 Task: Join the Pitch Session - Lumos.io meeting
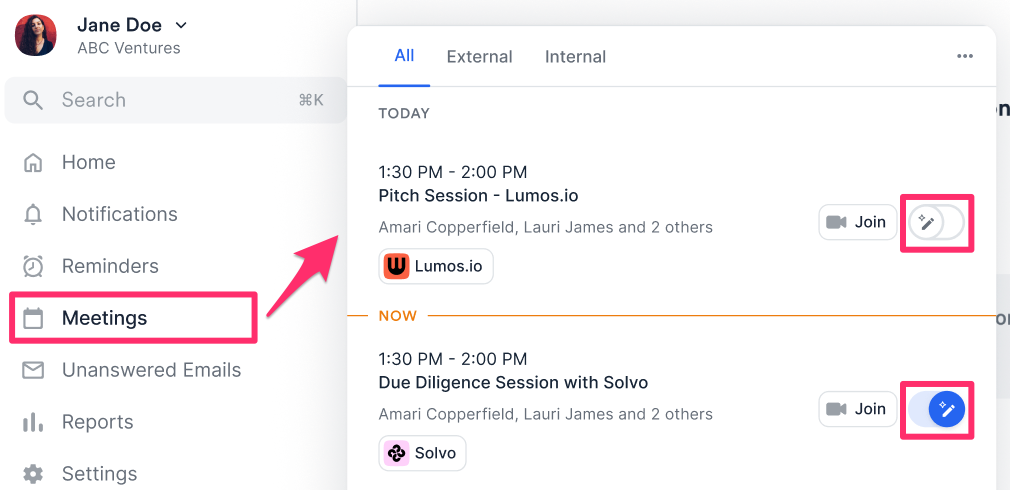tap(857, 222)
